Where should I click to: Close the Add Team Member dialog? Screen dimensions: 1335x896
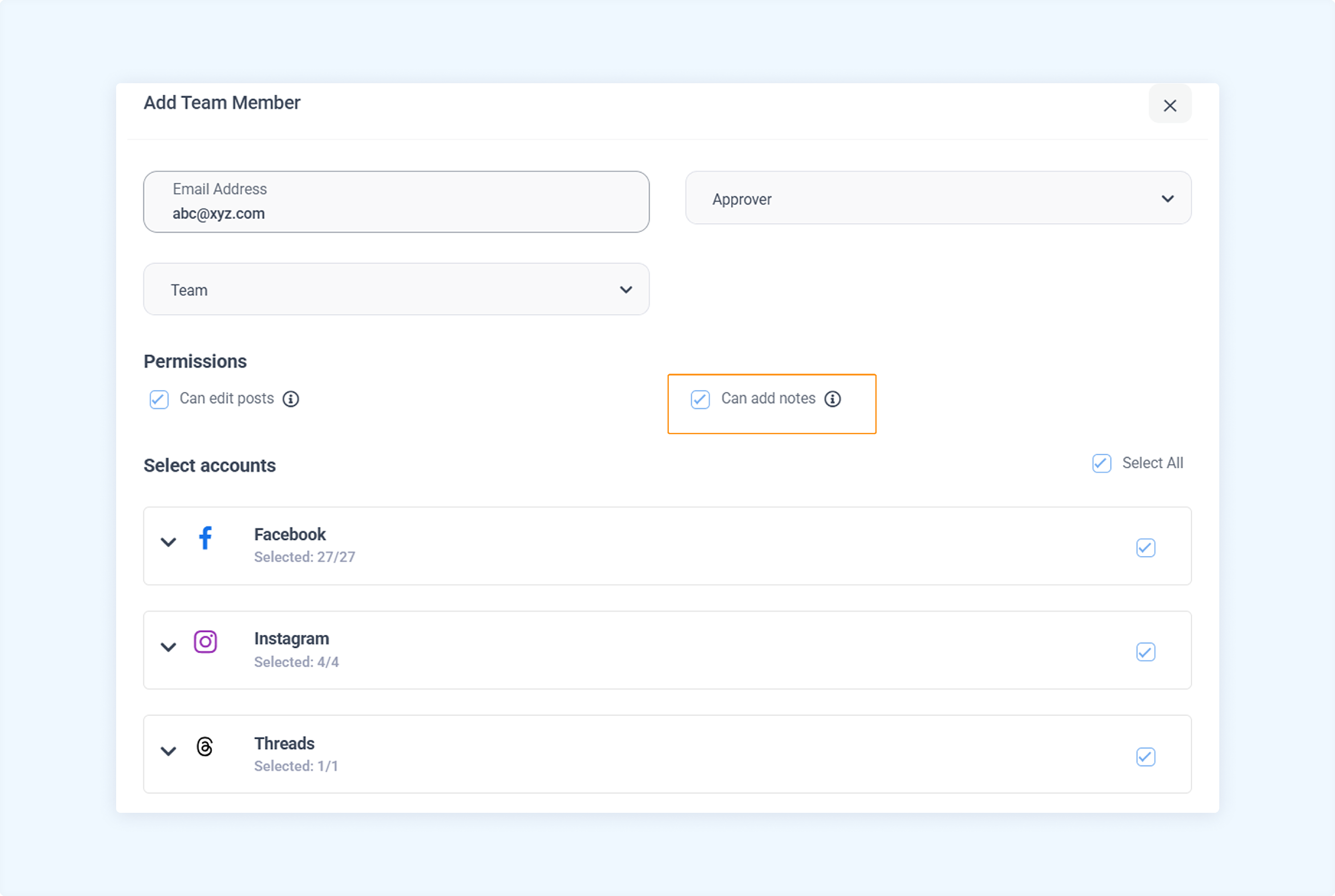(1170, 105)
